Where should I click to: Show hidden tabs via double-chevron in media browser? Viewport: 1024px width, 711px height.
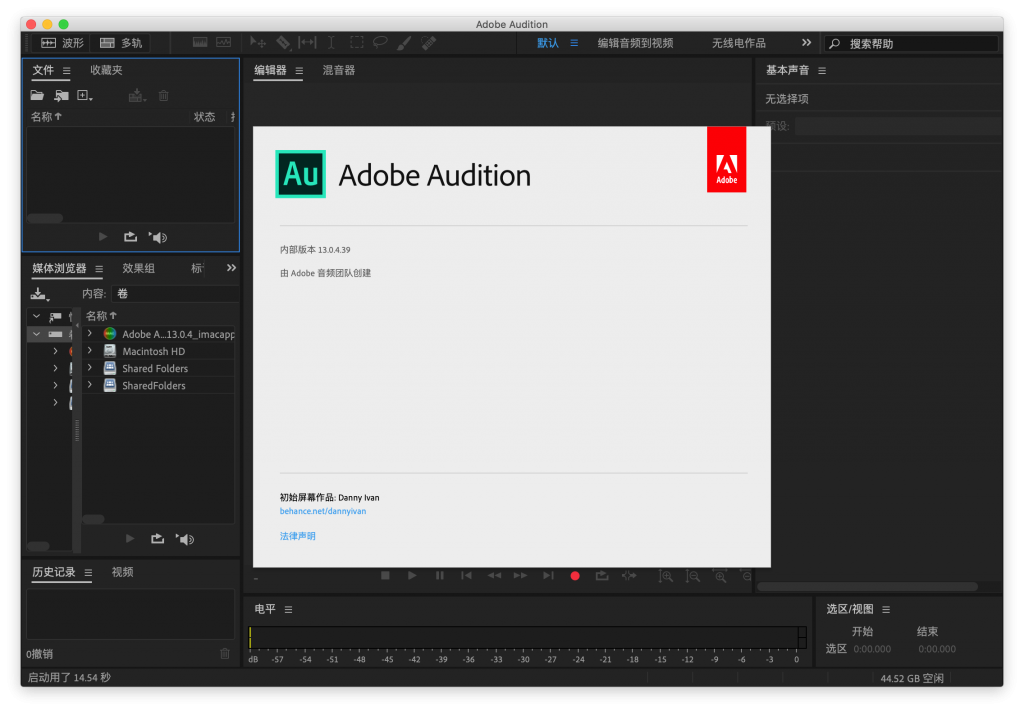[x=231, y=268]
